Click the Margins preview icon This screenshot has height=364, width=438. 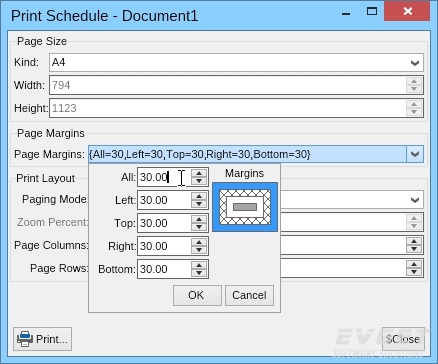tap(245, 207)
